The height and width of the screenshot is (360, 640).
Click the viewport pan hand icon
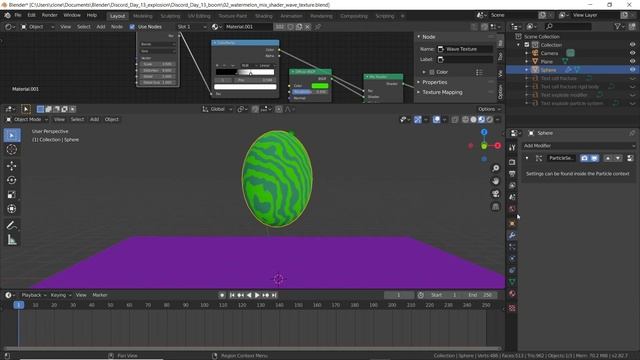[496, 181]
